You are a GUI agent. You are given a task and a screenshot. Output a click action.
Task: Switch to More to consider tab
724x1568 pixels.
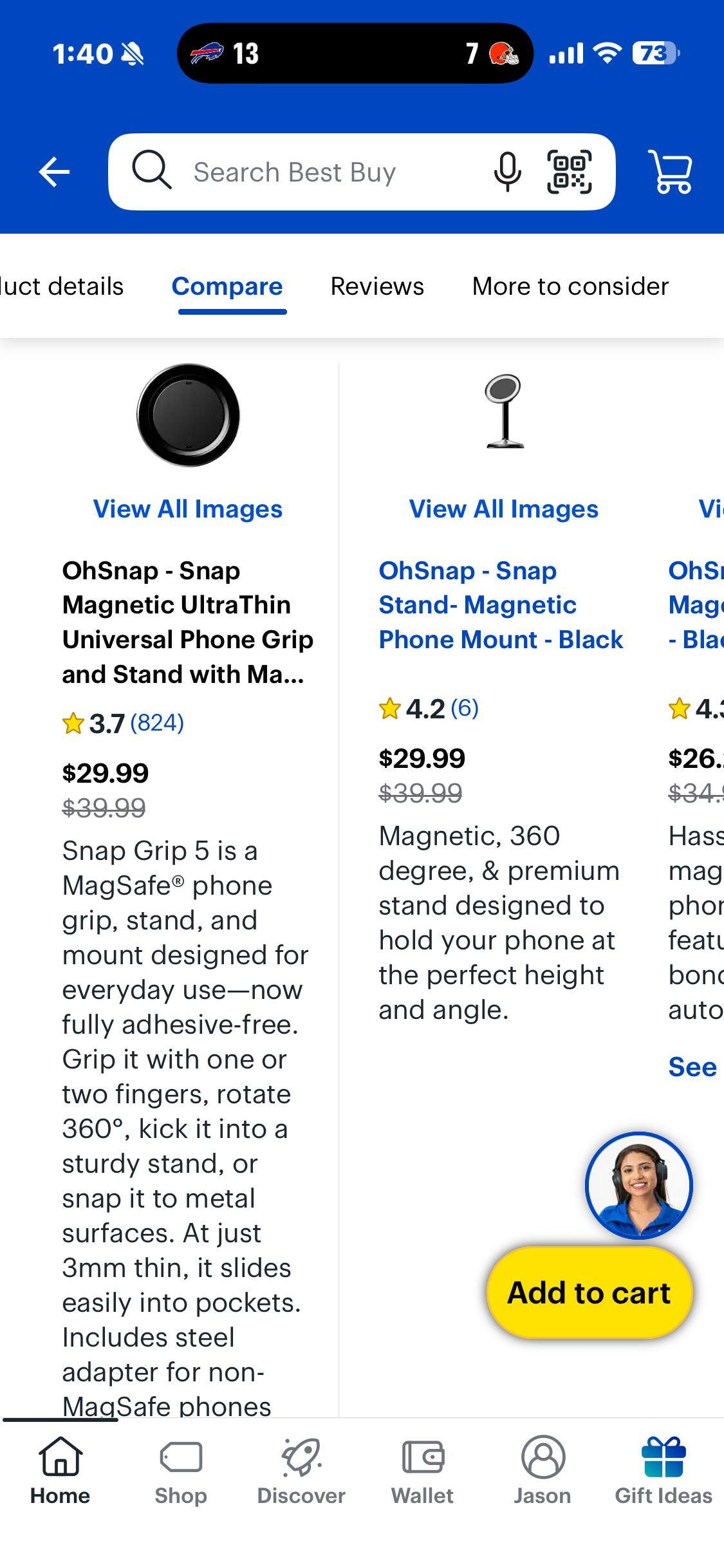570,286
